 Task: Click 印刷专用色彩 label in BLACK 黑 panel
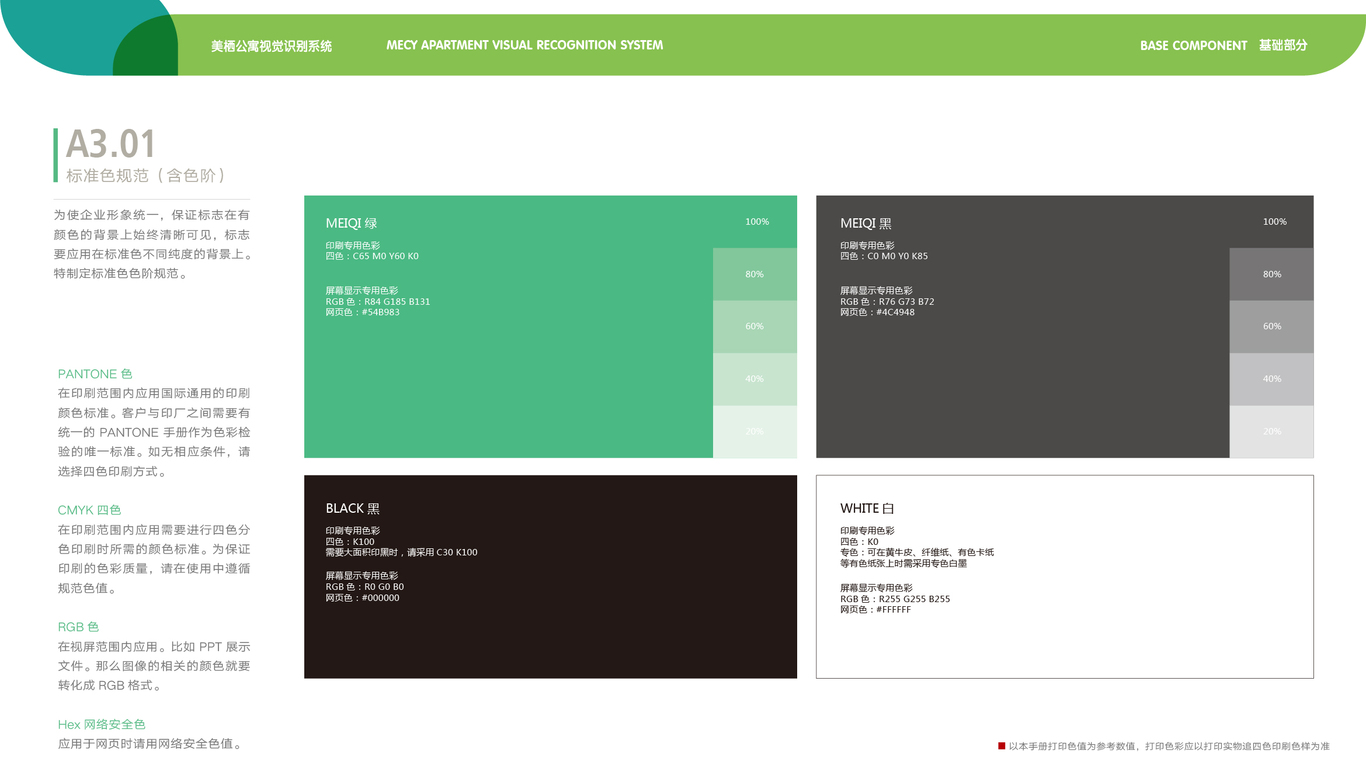352,531
